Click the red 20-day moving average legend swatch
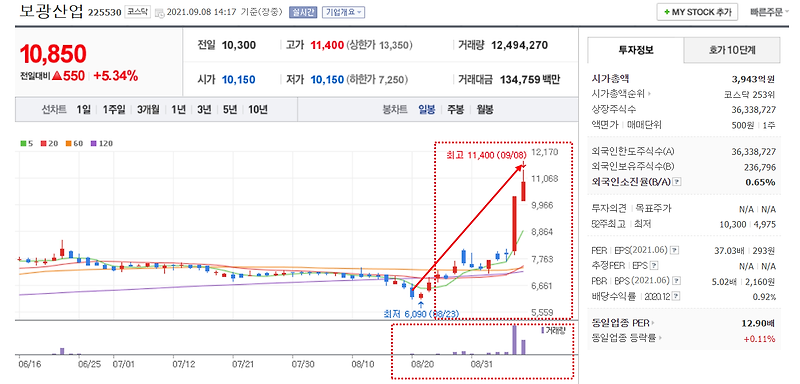The image size is (800, 384). (44, 144)
